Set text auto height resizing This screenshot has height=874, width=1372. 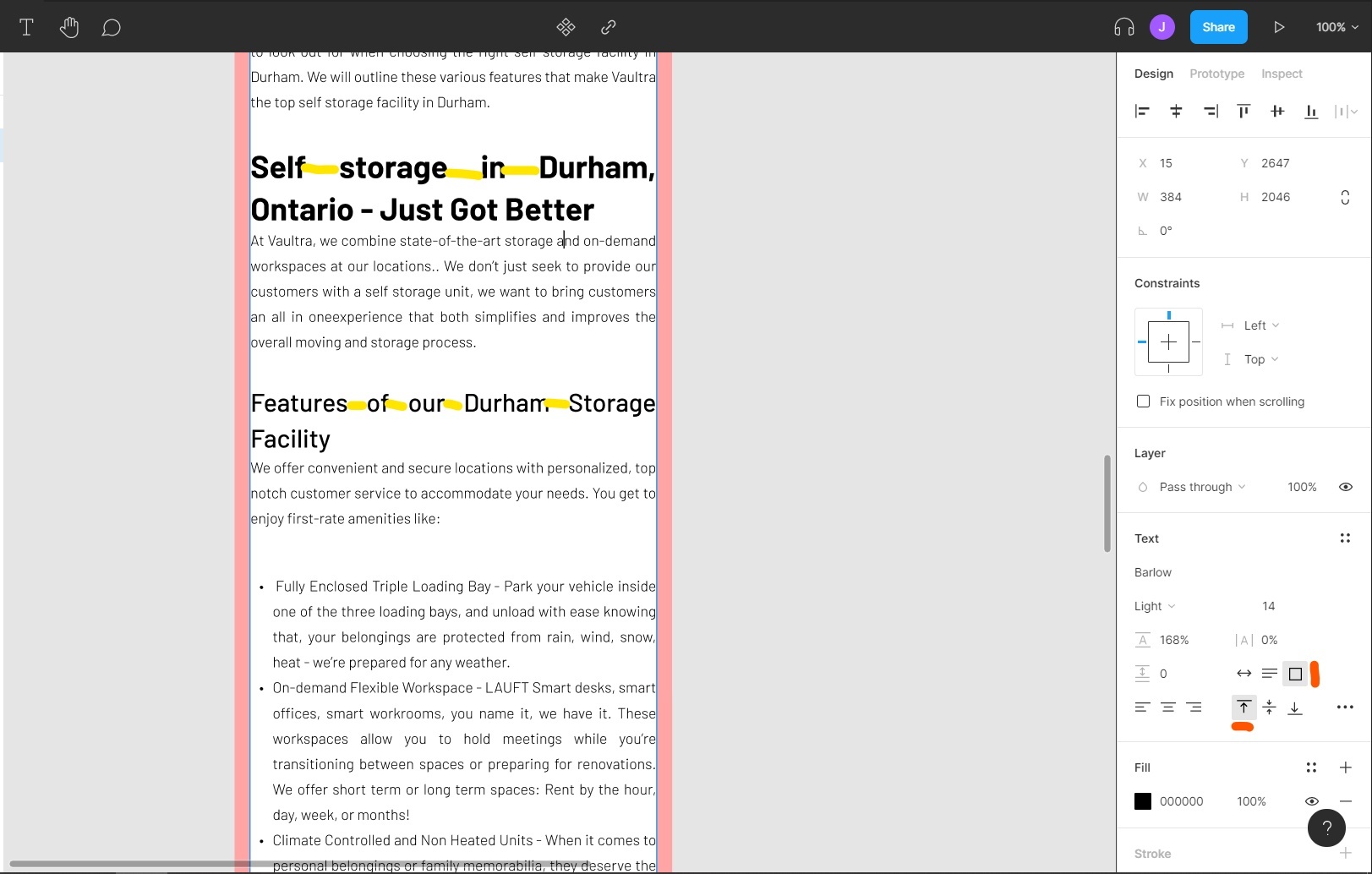pos(1270,674)
